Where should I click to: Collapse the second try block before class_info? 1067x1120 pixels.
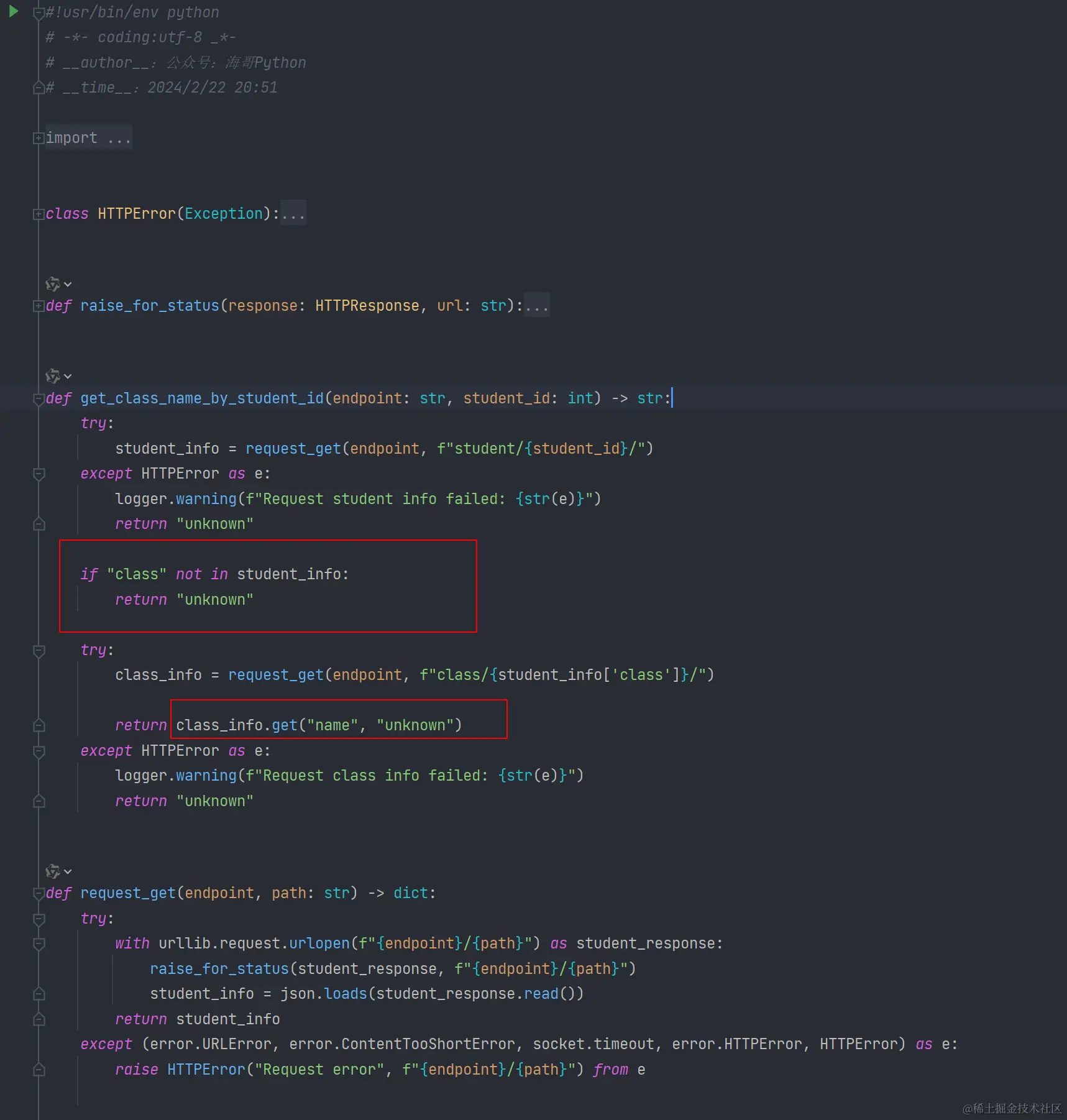coord(39,650)
